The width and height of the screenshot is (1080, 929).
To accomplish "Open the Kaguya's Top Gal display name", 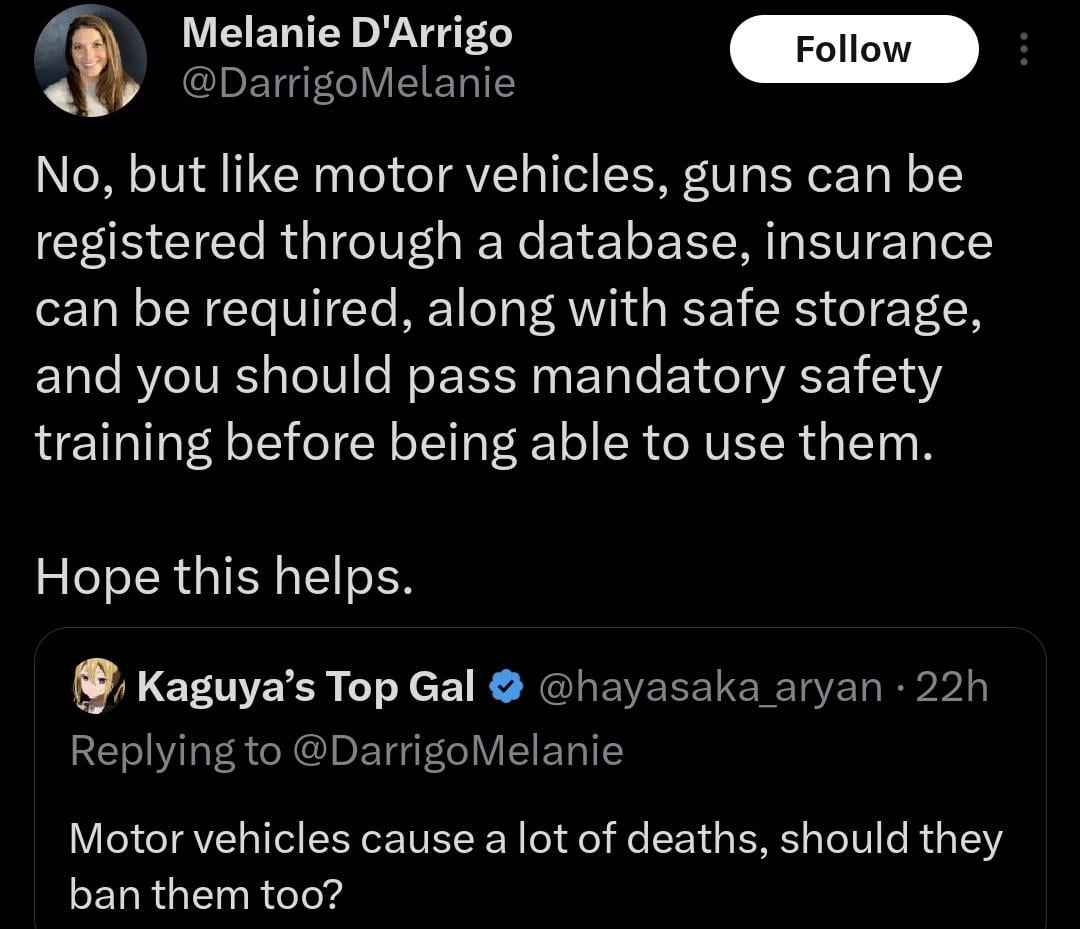I will (x=305, y=688).
